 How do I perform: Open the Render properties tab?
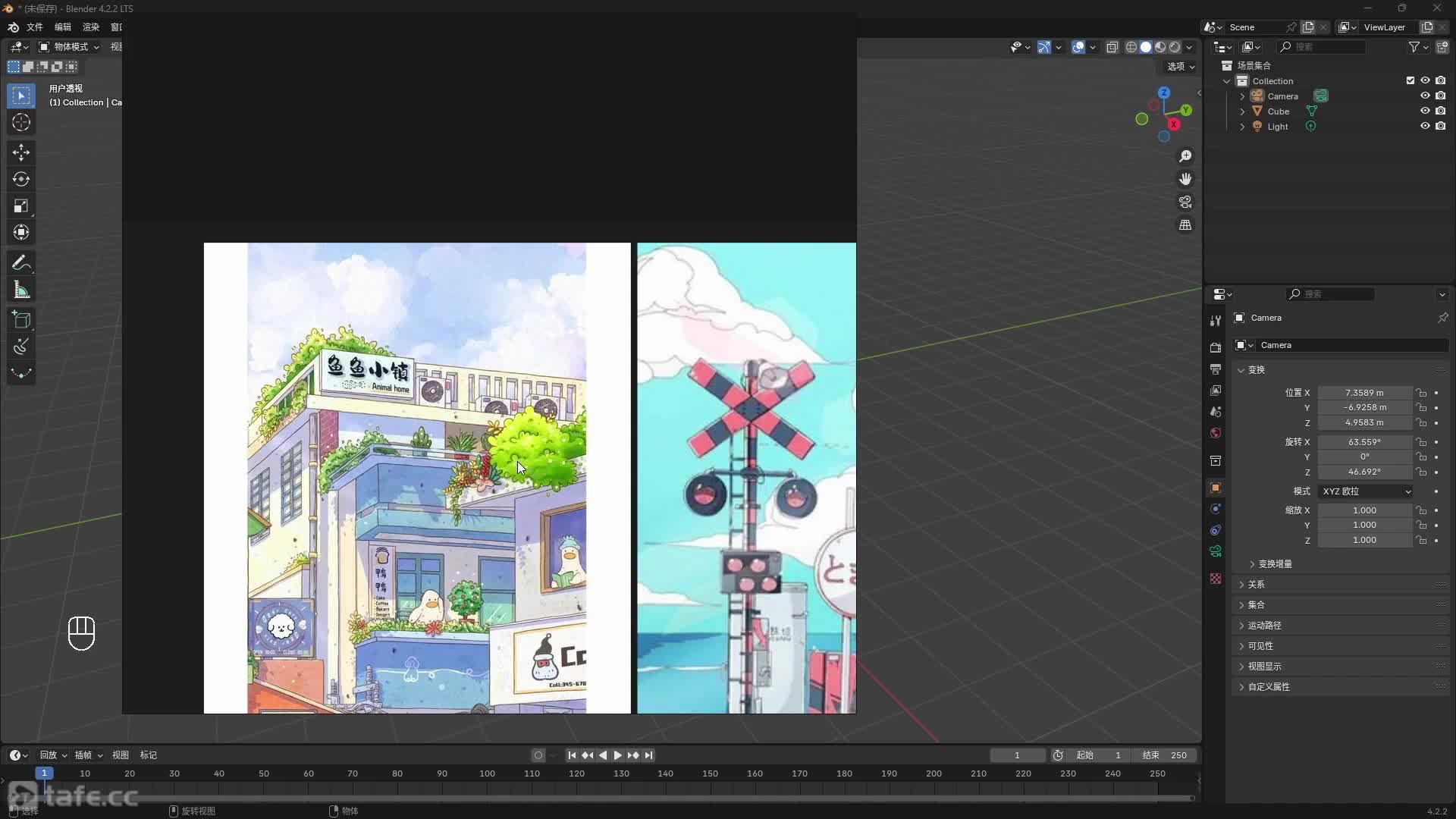coord(1216,347)
